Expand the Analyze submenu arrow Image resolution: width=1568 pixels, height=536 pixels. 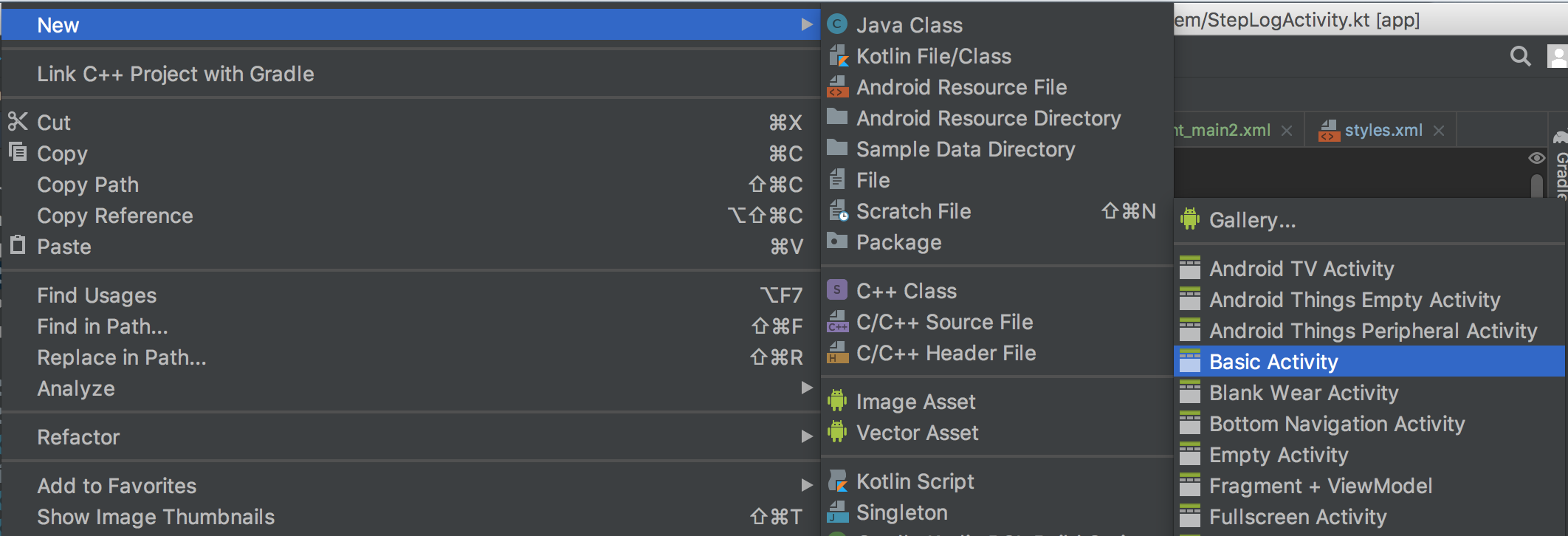coord(807,388)
